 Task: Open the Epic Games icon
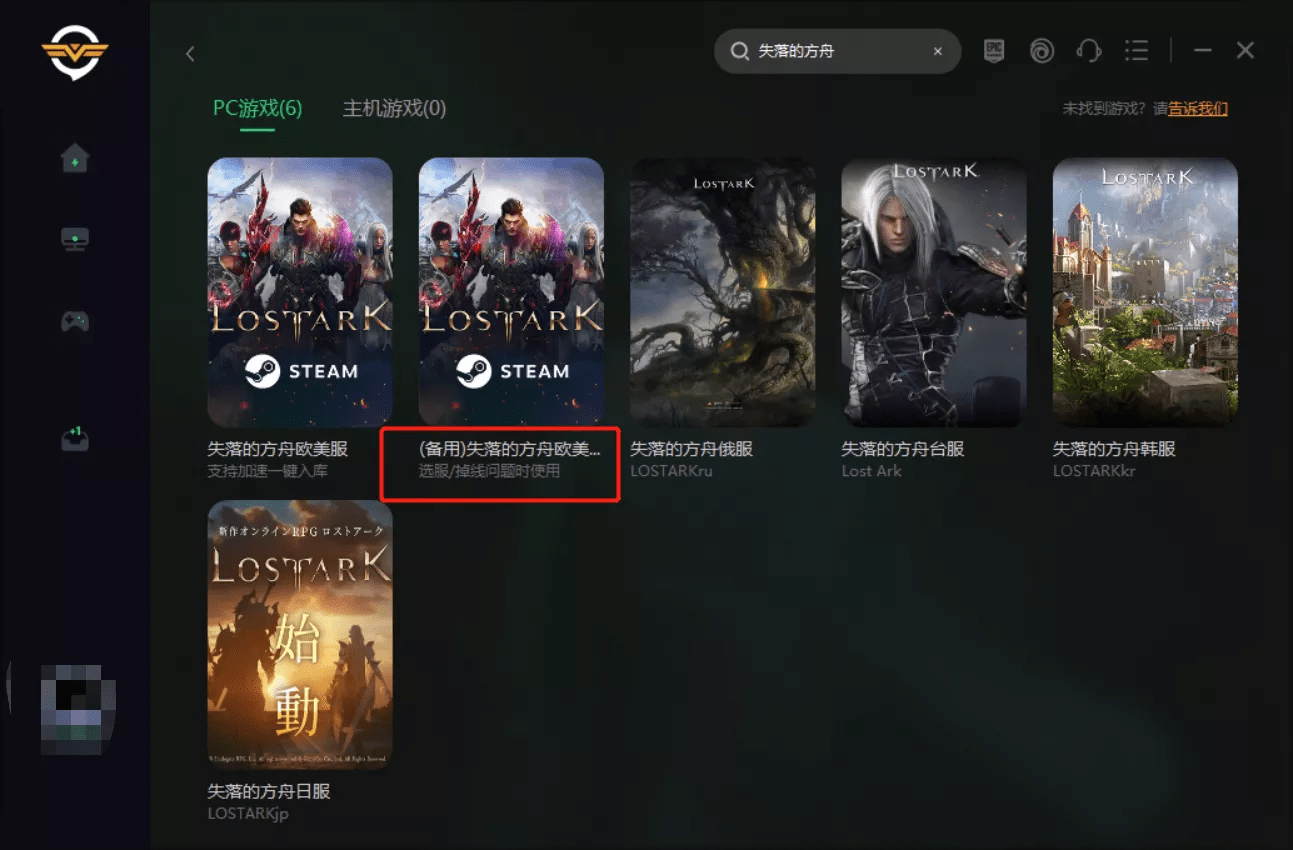click(993, 51)
